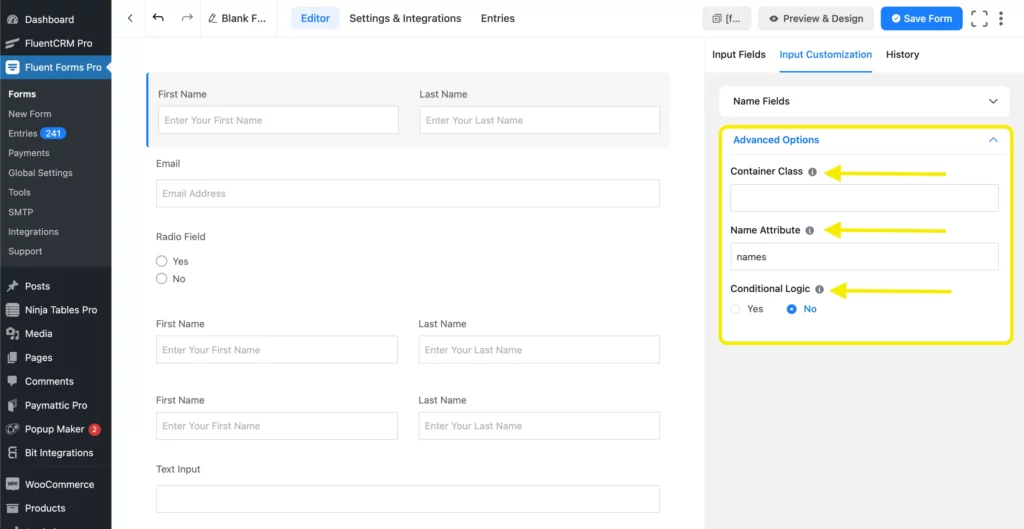Click the Container Class input field
Screen dimensions: 1024x529
[x=865, y=198]
